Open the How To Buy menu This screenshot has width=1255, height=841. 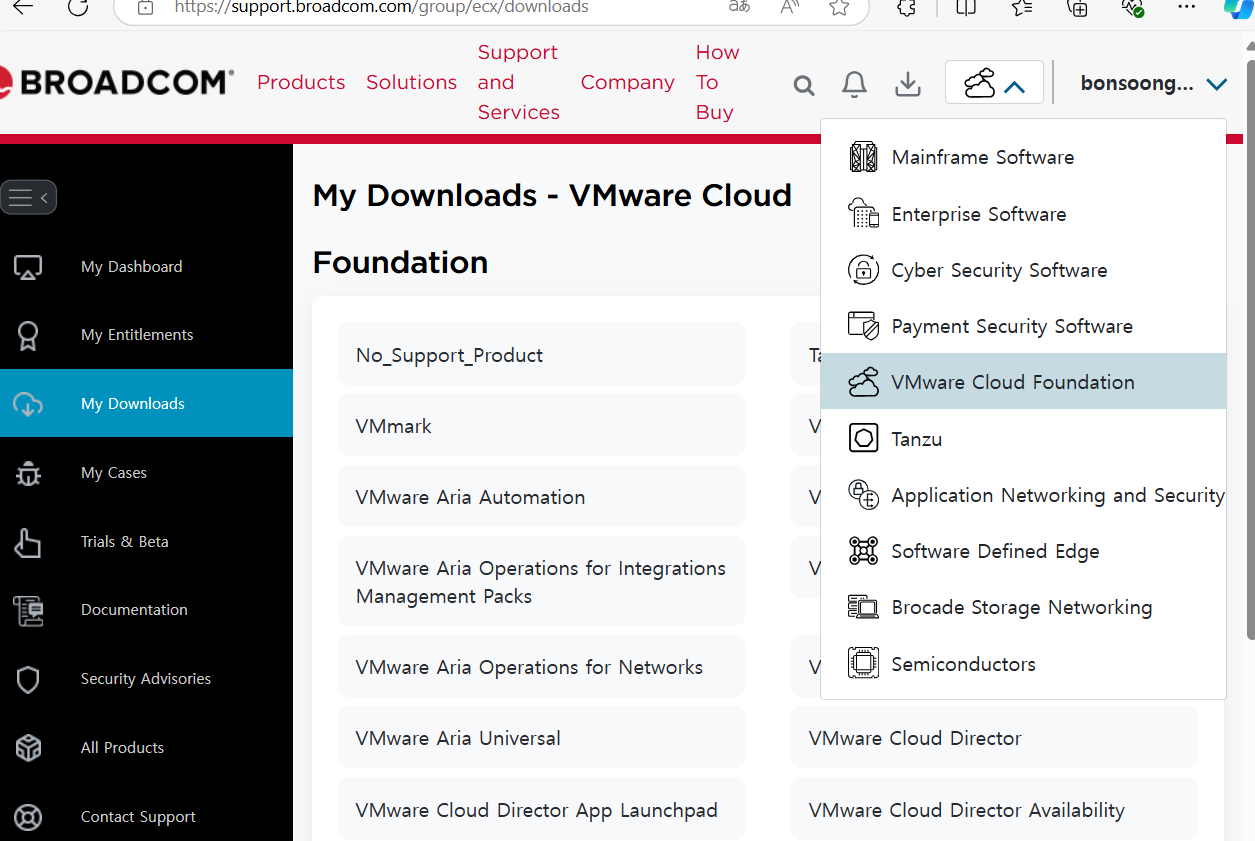tap(717, 82)
